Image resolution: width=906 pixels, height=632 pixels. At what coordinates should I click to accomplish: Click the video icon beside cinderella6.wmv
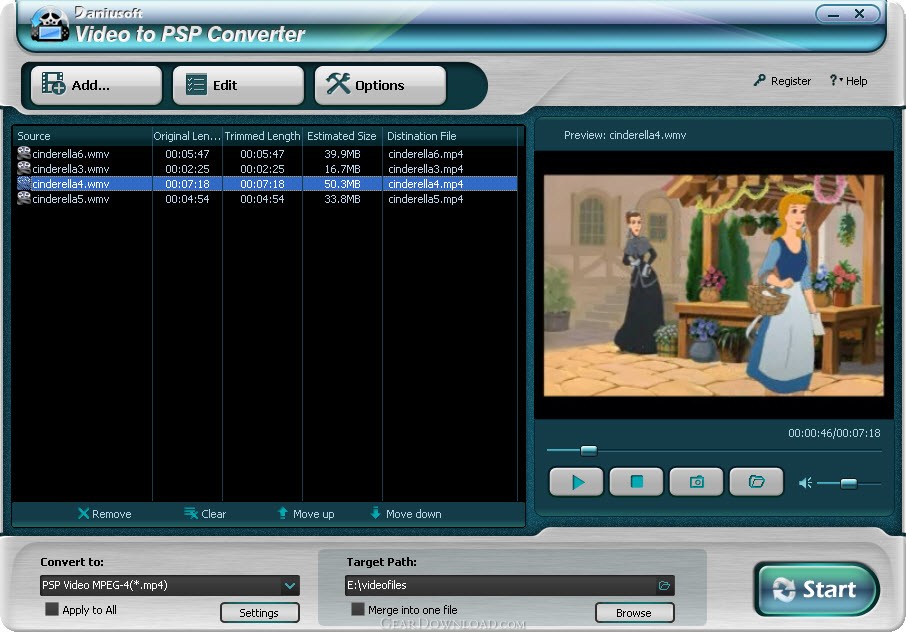click(x=24, y=153)
